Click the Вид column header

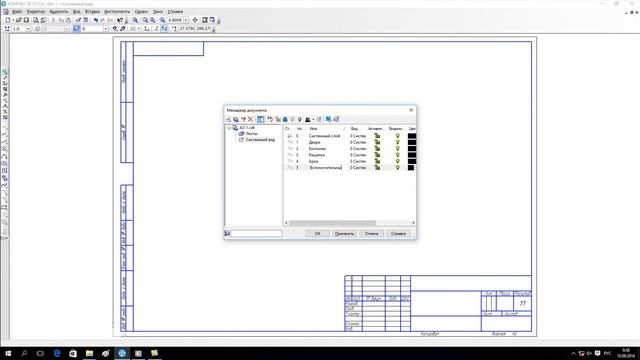point(354,129)
